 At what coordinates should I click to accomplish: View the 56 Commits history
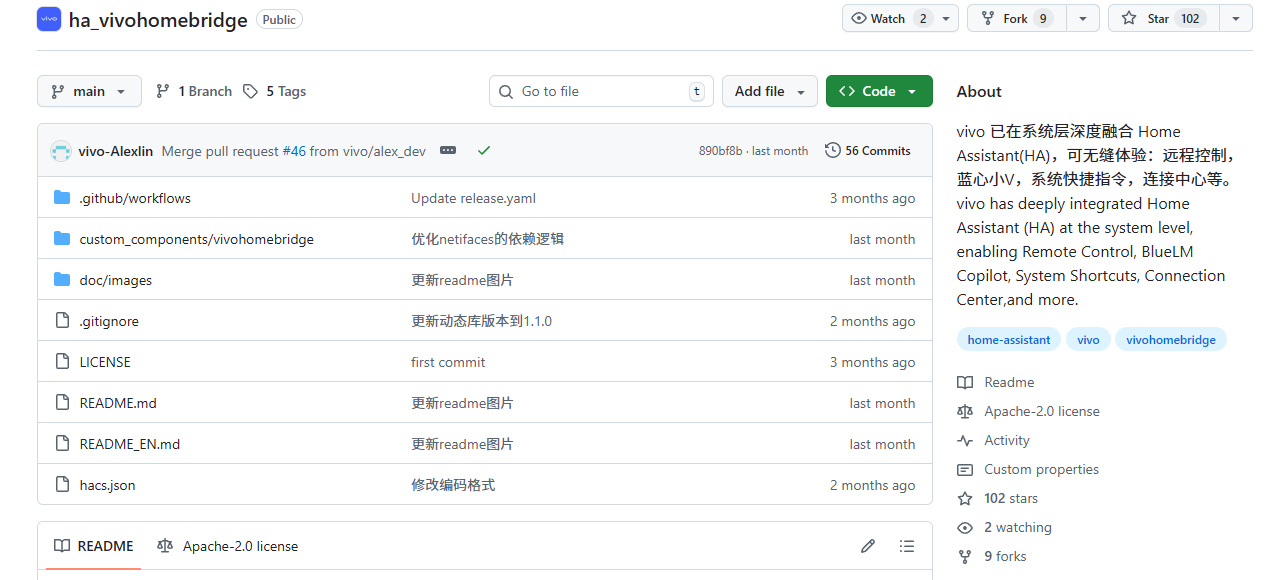868,151
